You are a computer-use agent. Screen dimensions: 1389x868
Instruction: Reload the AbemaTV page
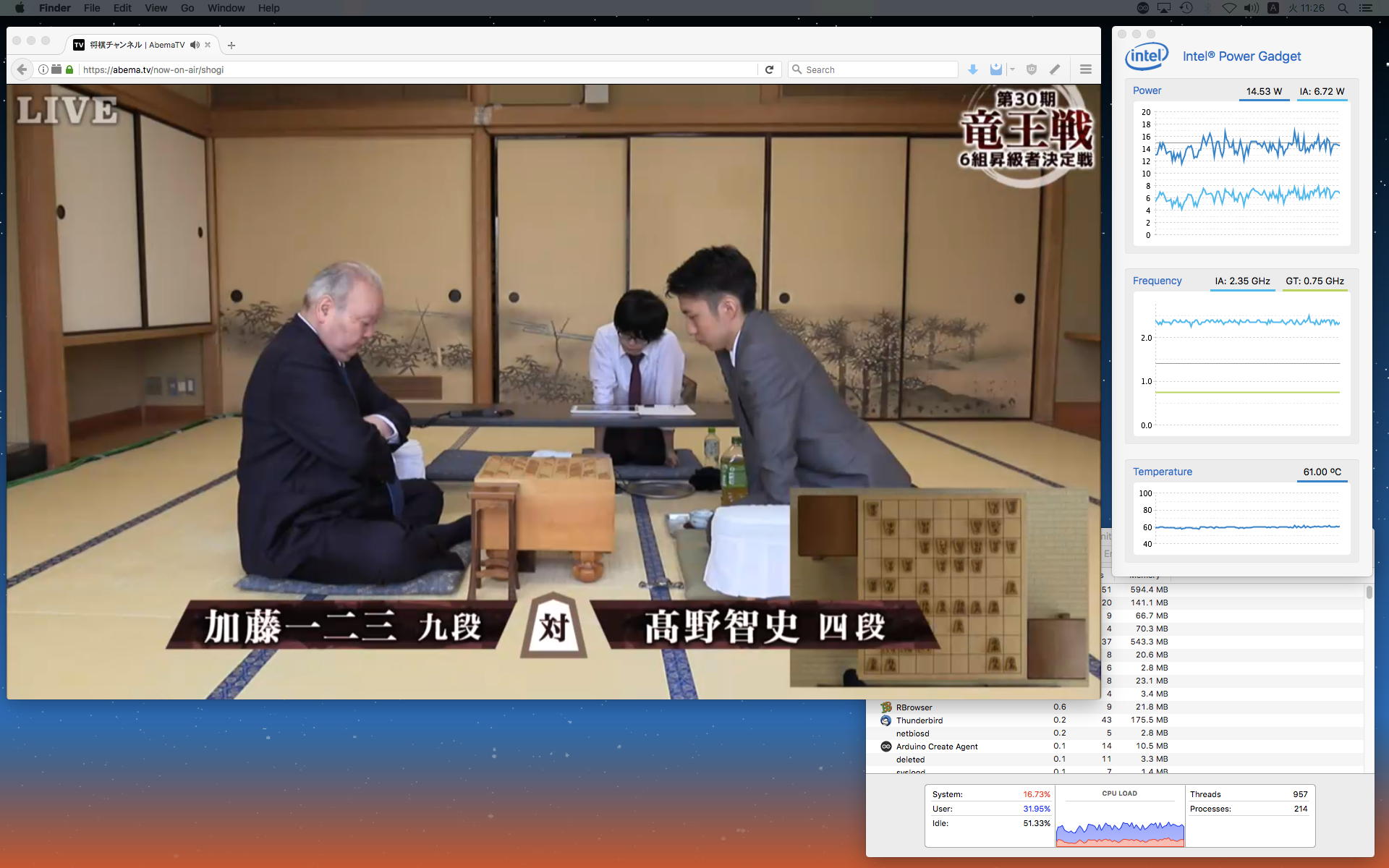click(769, 69)
